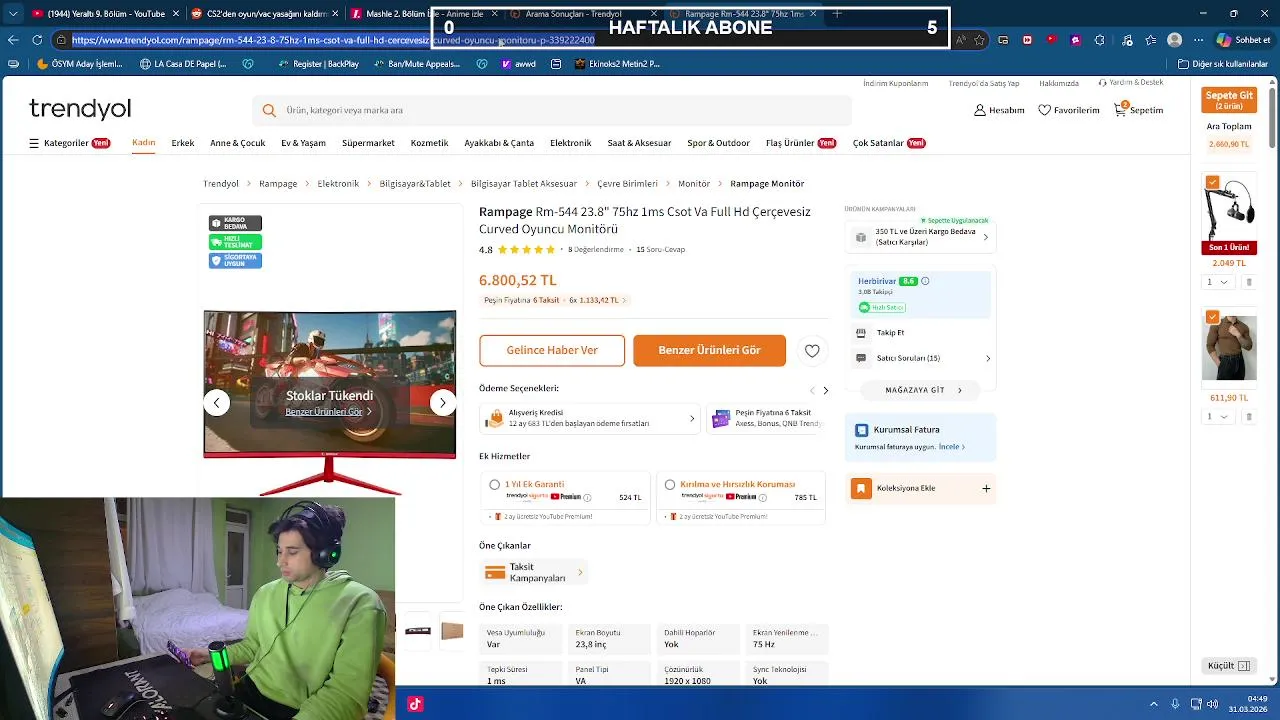Viewport: 1280px width, 720px height.
Task: Select 1 Yıl Ek Garanti radio option
Action: coord(494,485)
